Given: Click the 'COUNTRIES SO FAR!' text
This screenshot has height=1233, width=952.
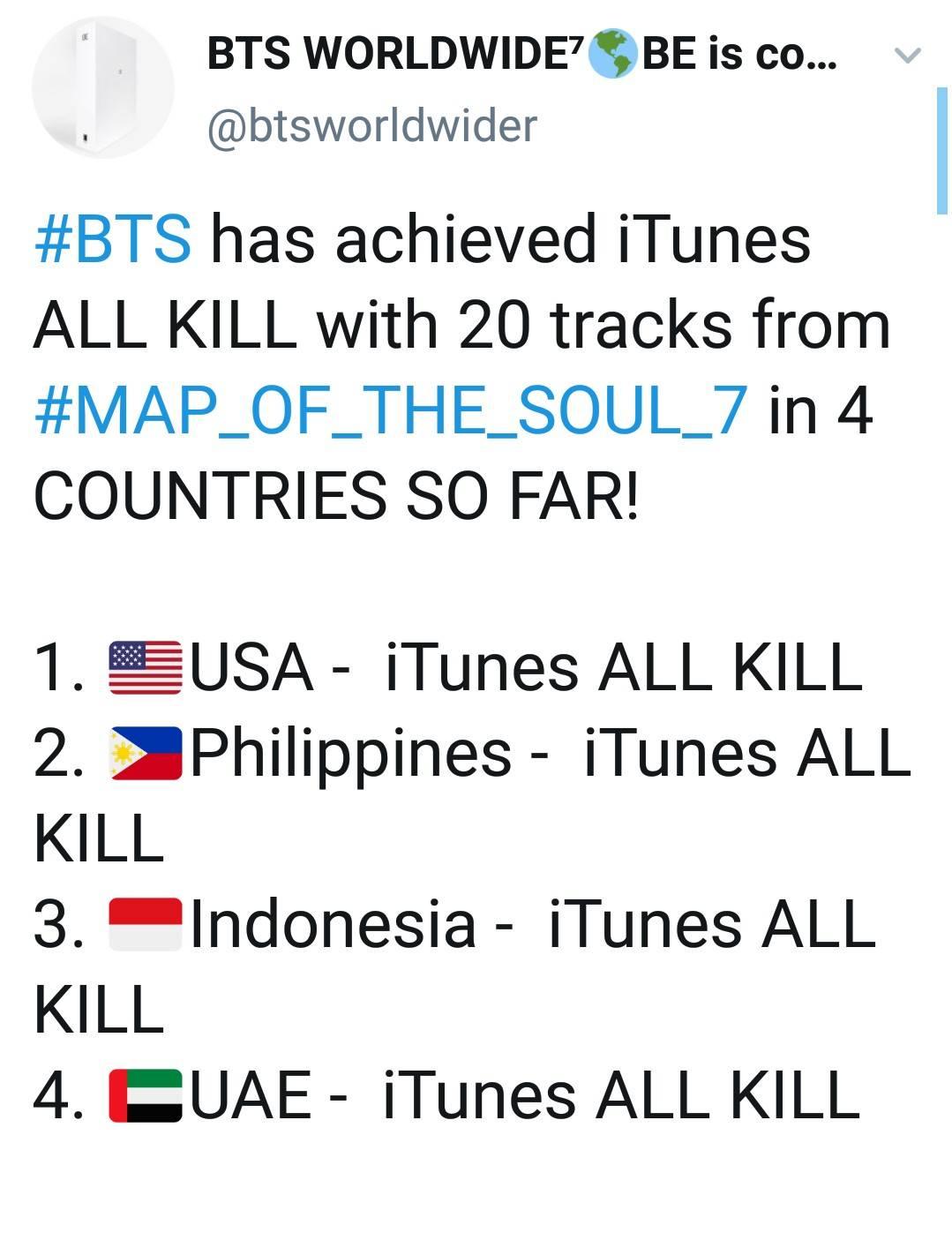Looking at the screenshot, I should click(x=335, y=494).
